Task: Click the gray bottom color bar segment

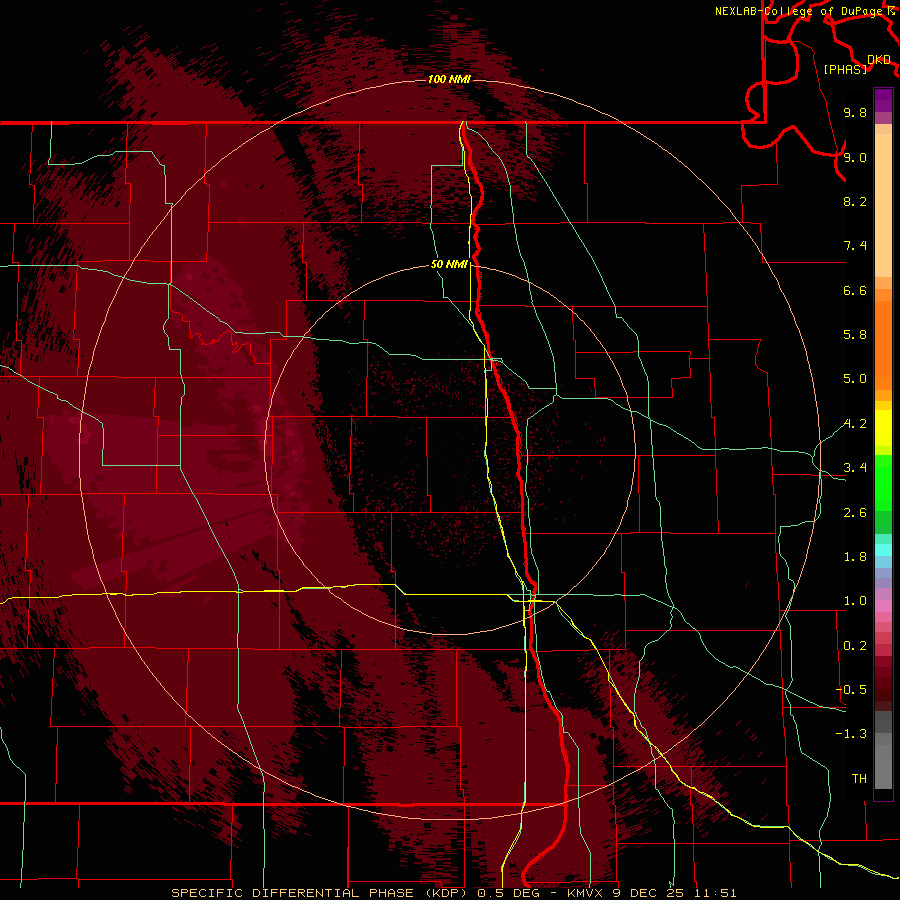Action: pos(883,767)
